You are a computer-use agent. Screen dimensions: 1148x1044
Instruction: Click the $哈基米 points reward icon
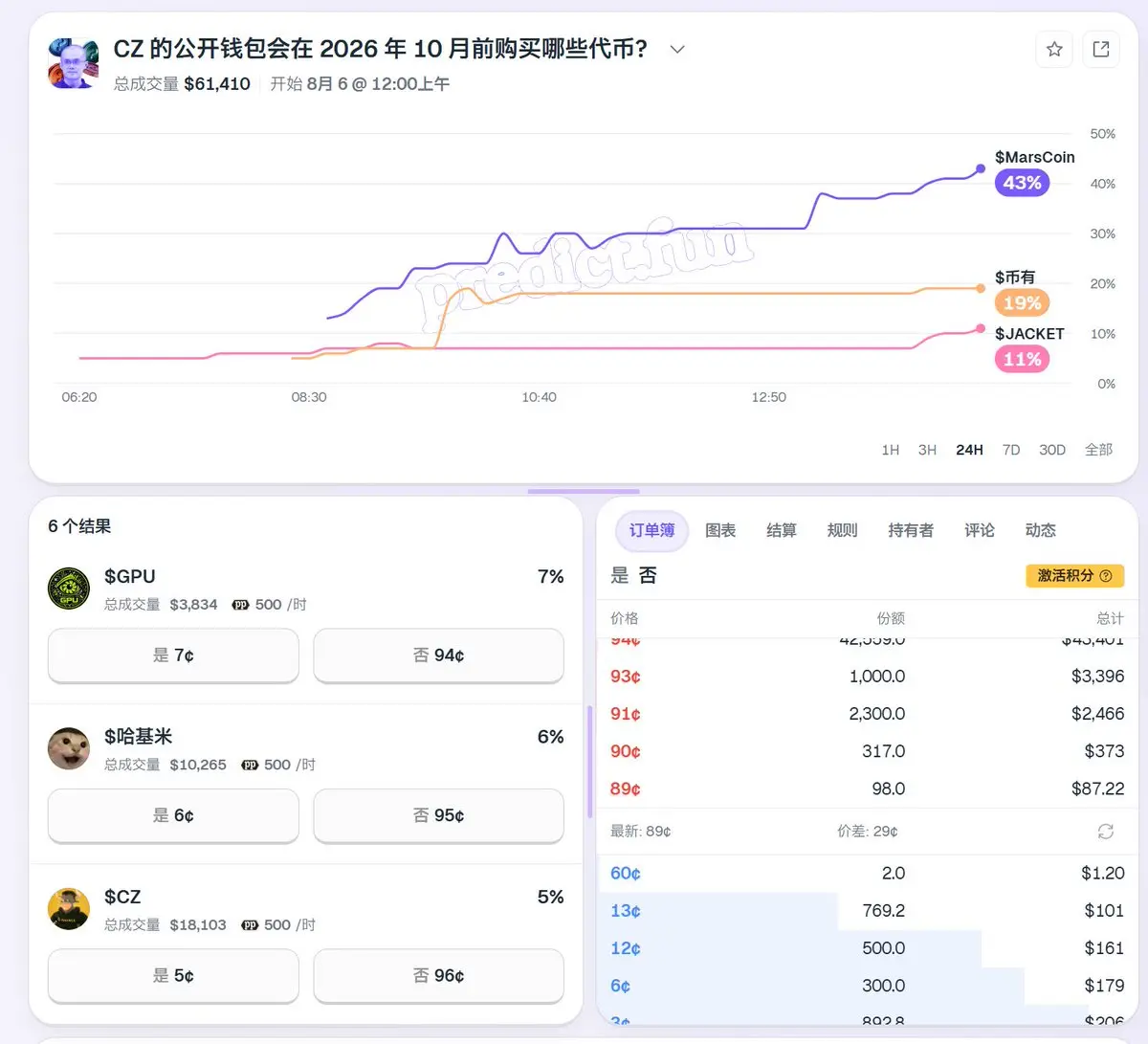250,765
